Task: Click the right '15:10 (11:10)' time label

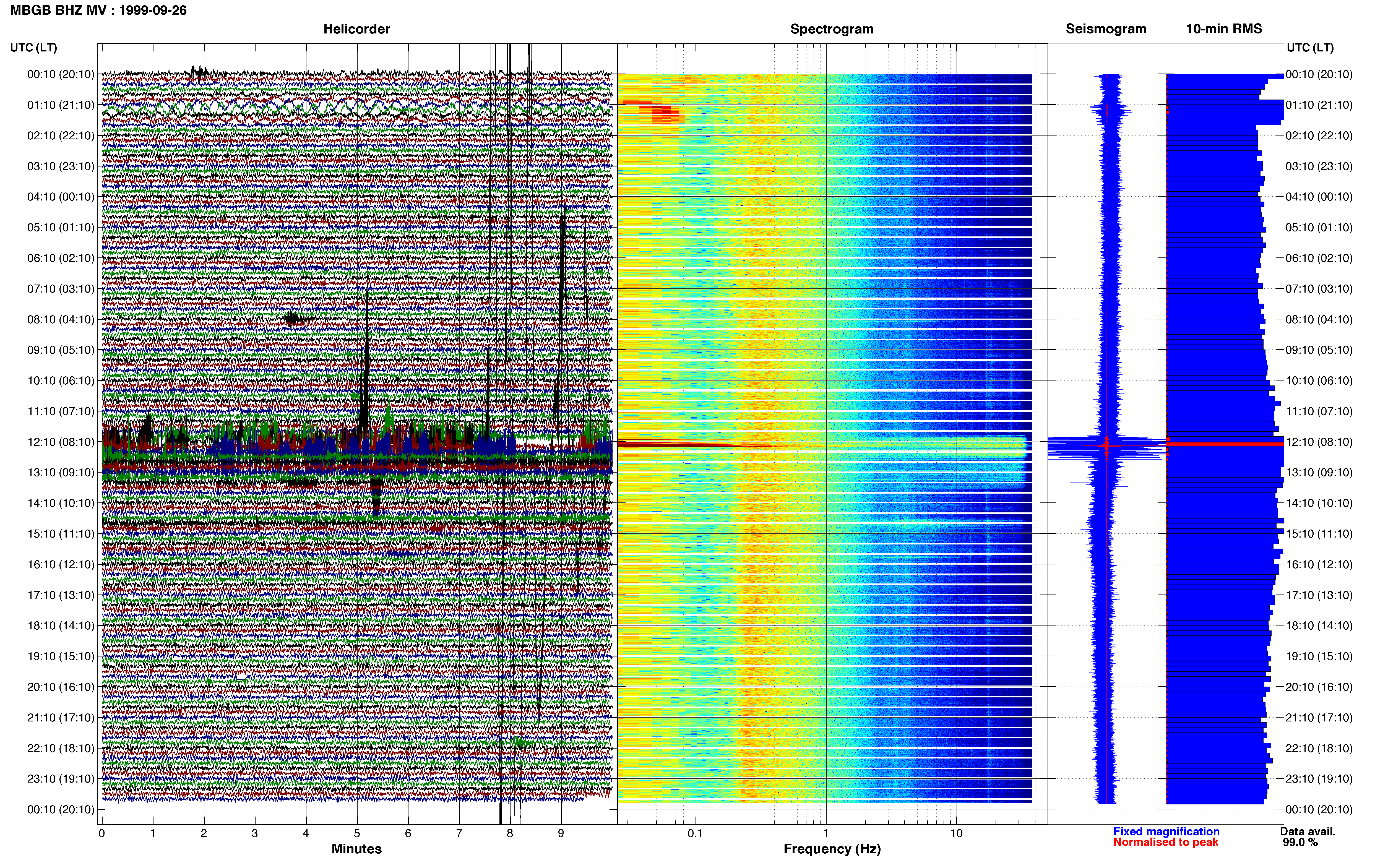Action: [1319, 533]
